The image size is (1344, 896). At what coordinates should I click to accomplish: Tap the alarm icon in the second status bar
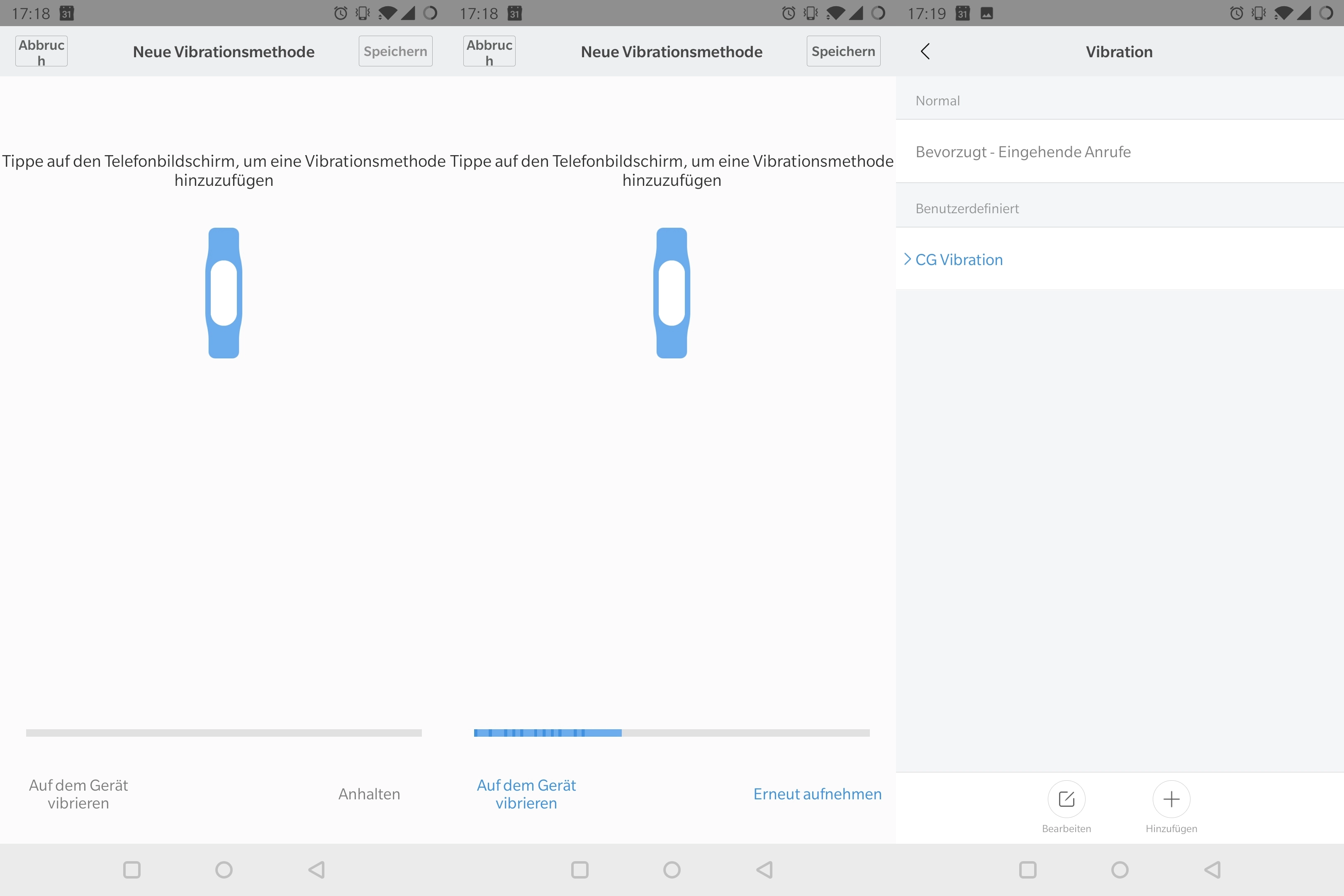coord(789,13)
